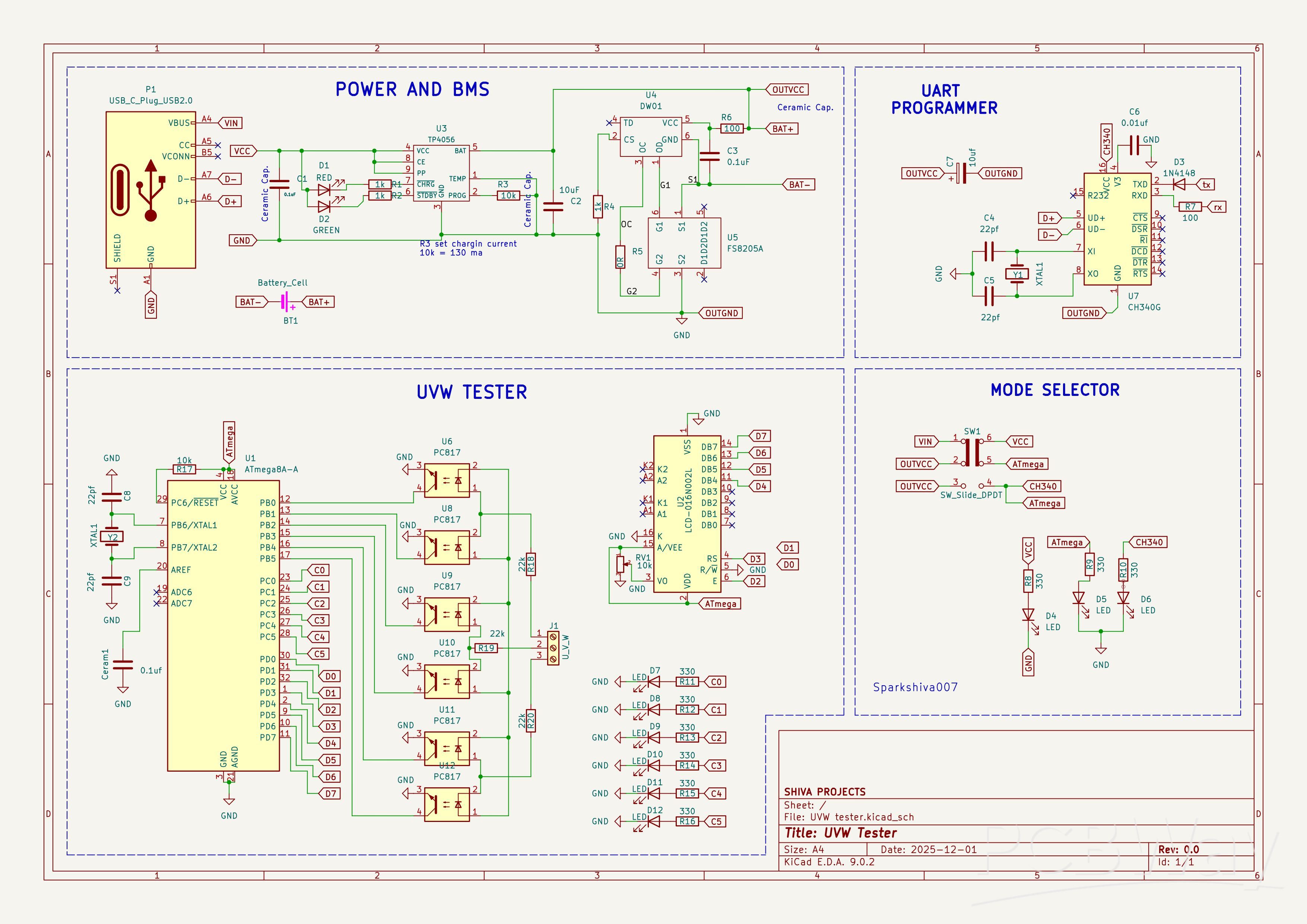Viewport: 1307px width, 924px height.
Task: Select the POWER AND BMS heading text
Action: coord(412,90)
